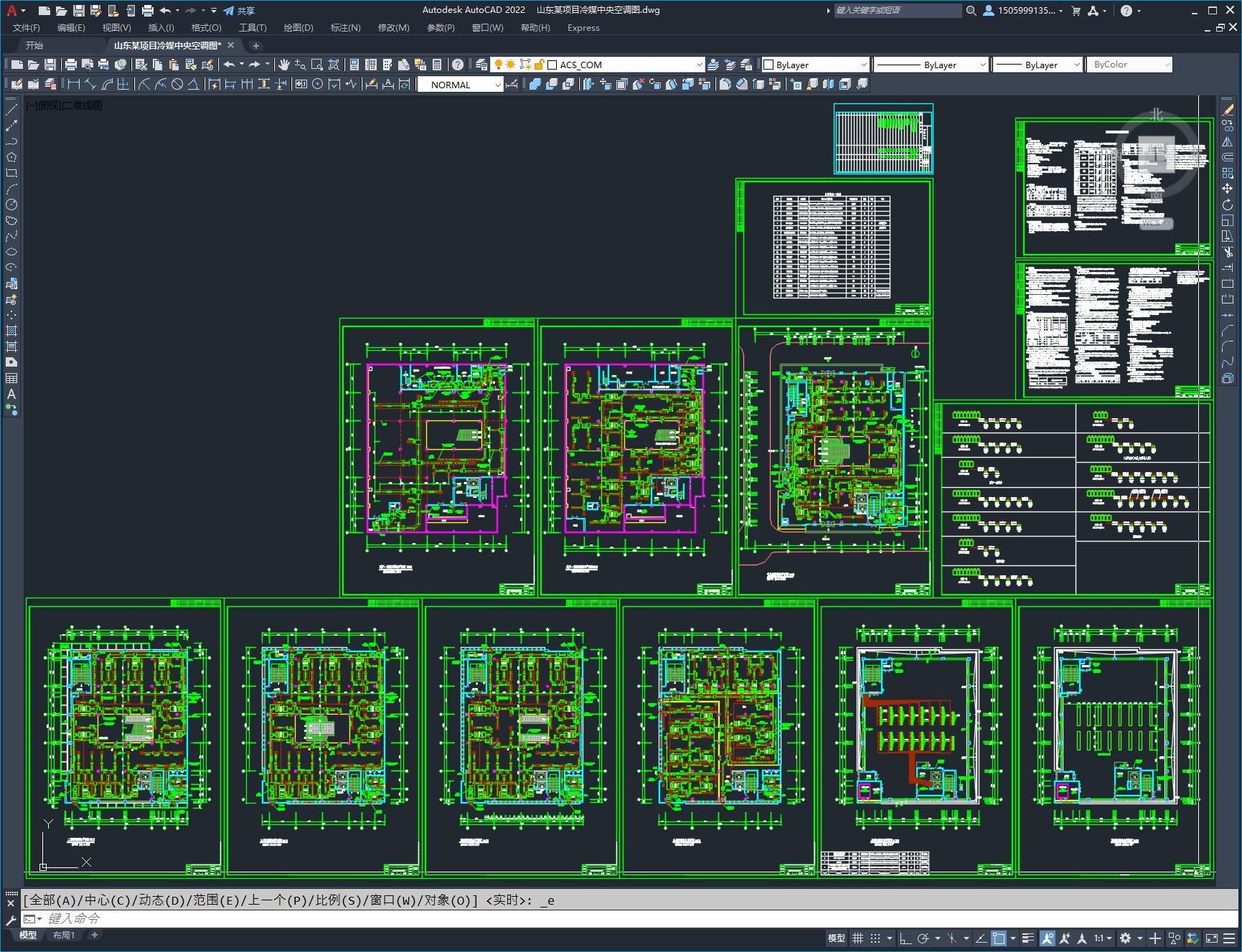The image size is (1242, 952).
Task: Click the Plot print icon in standard toolbar
Action: pyautogui.click(x=71, y=65)
